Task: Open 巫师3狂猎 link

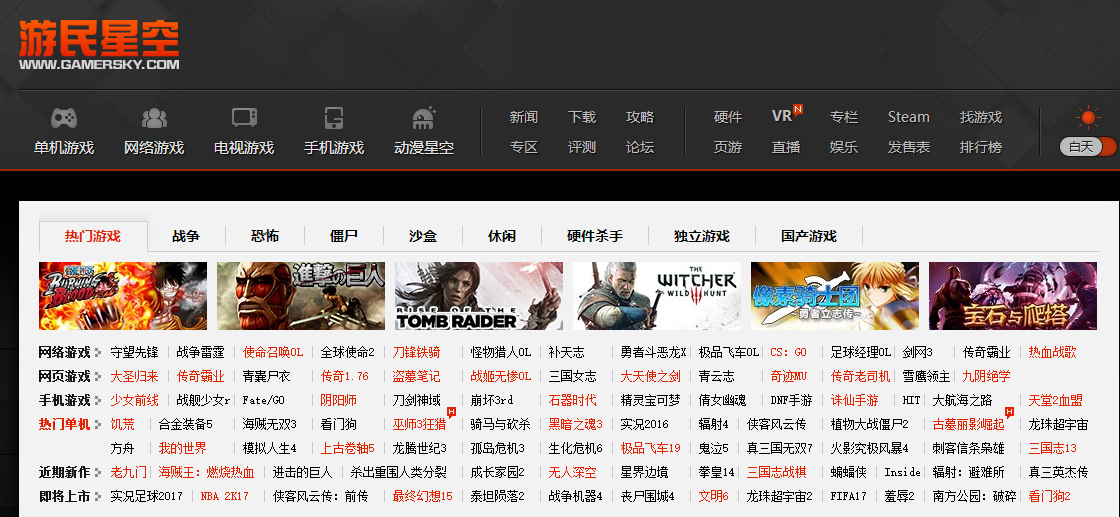Action: [x=419, y=424]
